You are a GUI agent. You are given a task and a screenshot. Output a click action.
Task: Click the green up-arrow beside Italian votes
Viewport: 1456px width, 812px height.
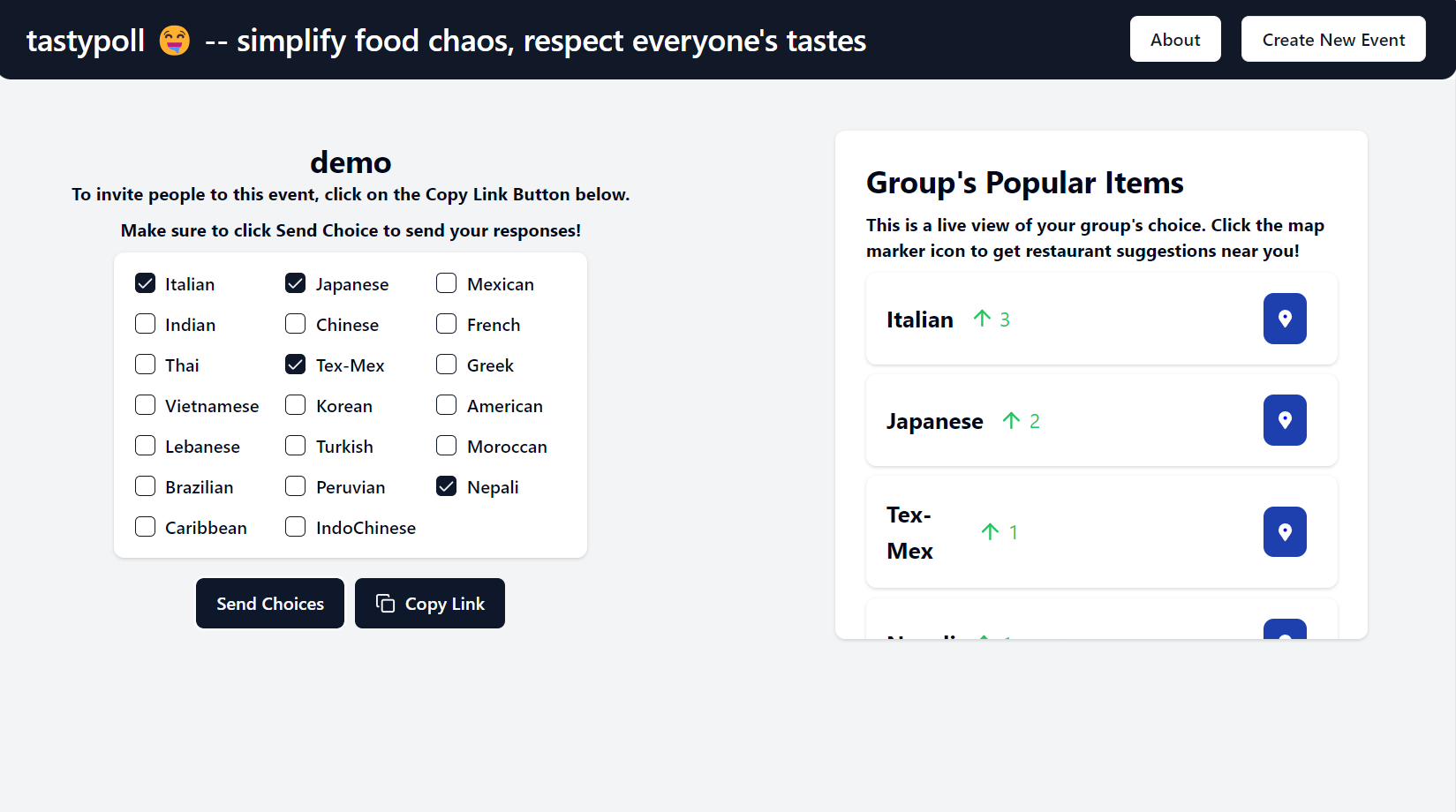(982, 319)
